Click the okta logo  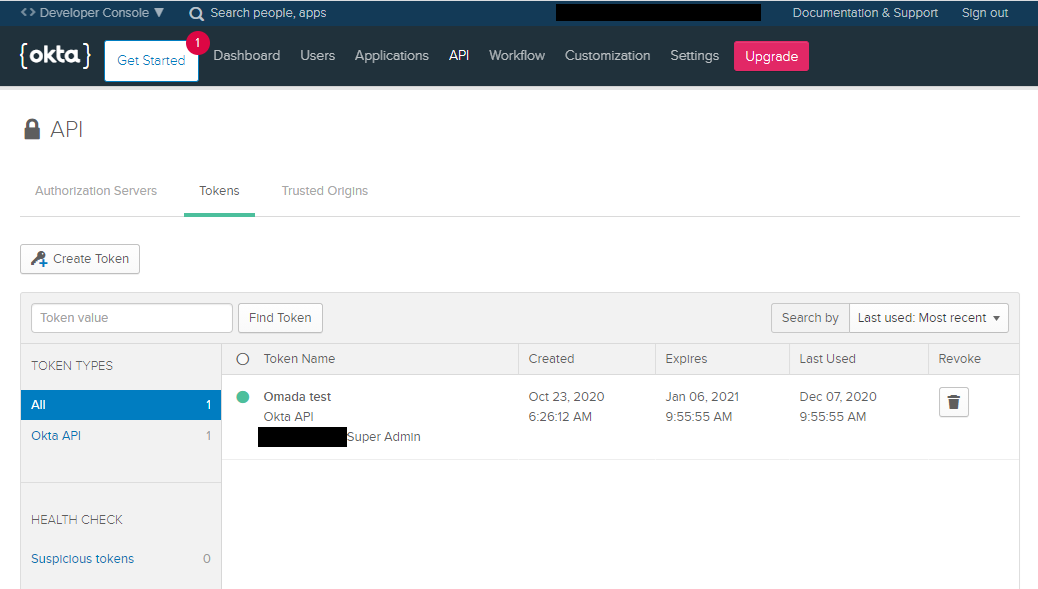point(55,56)
